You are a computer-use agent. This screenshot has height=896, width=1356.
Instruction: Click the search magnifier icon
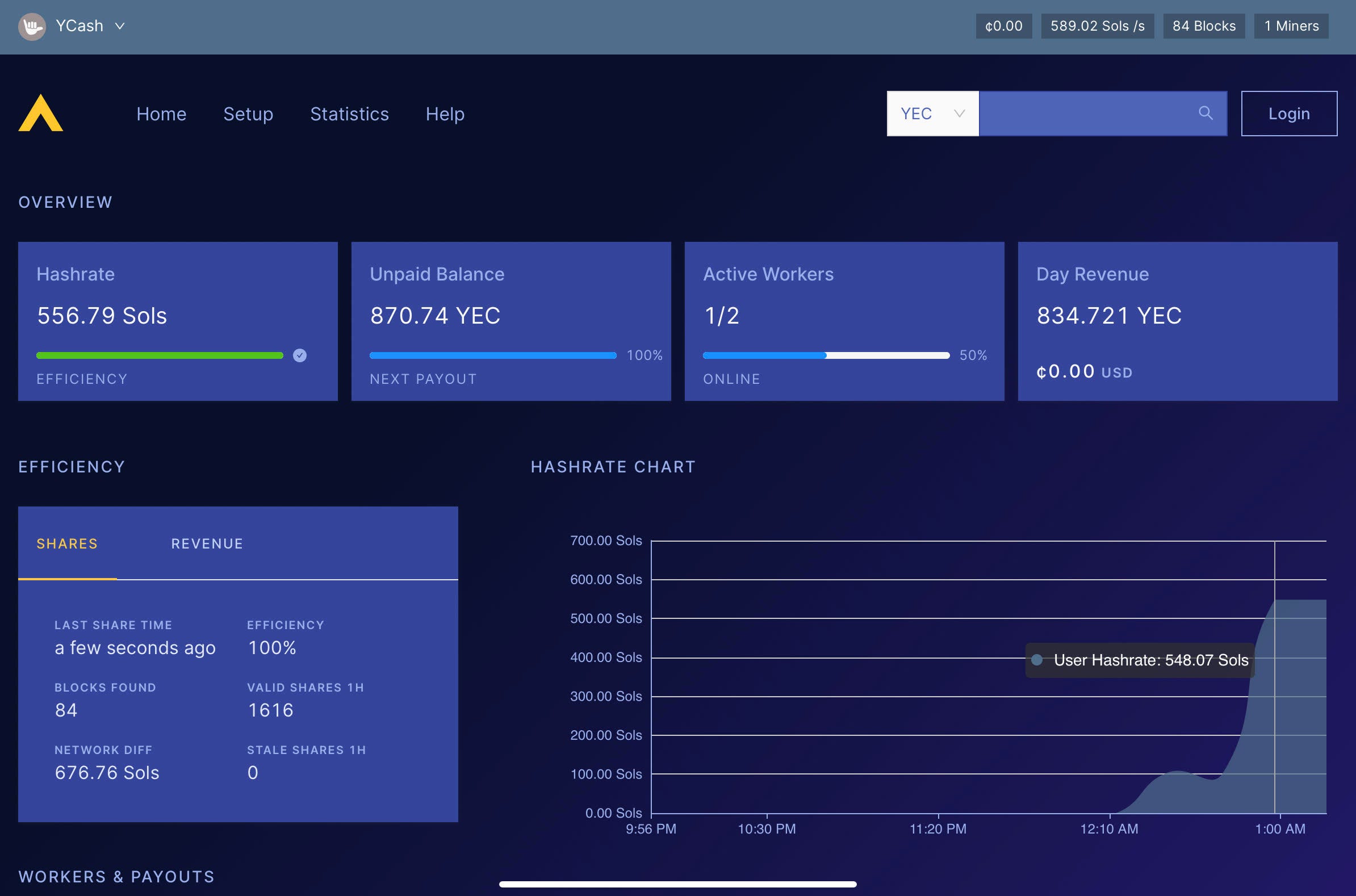(x=1205, y=113)
